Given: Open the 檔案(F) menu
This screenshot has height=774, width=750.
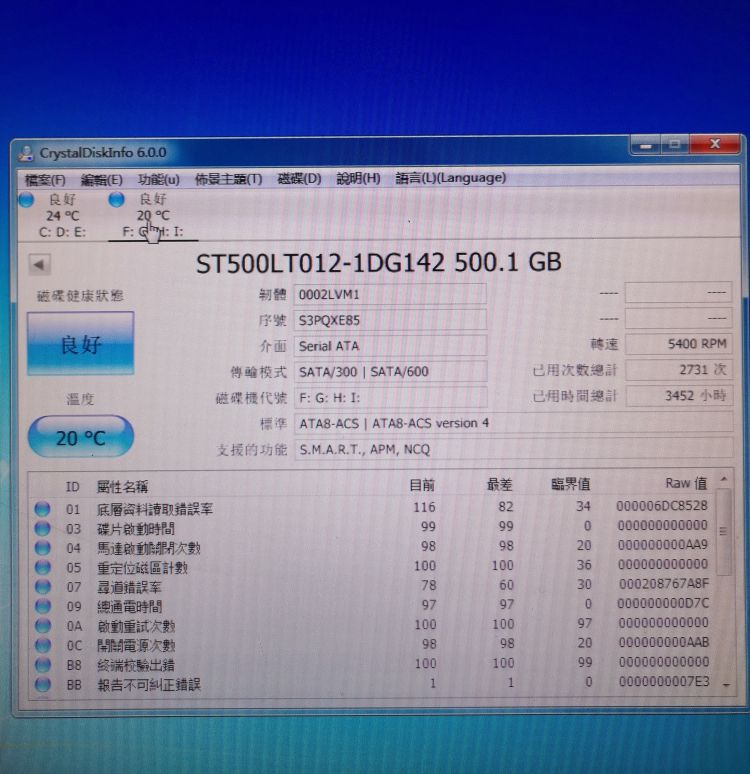Looking at the screenshot, I should [45, 180].
